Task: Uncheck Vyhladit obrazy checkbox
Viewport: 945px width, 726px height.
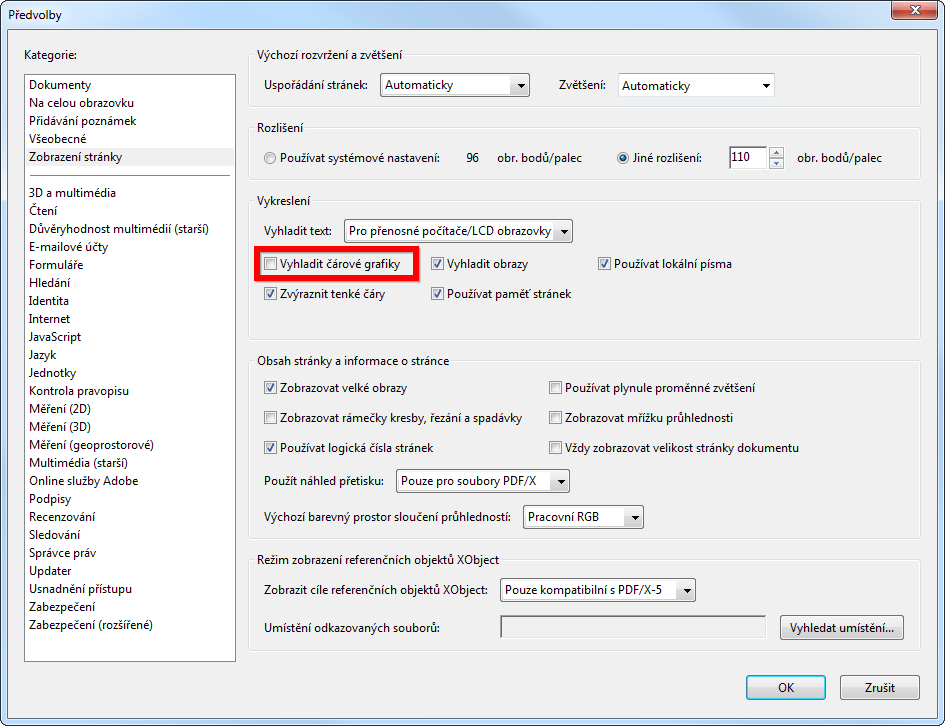Action: click(438, 264)
